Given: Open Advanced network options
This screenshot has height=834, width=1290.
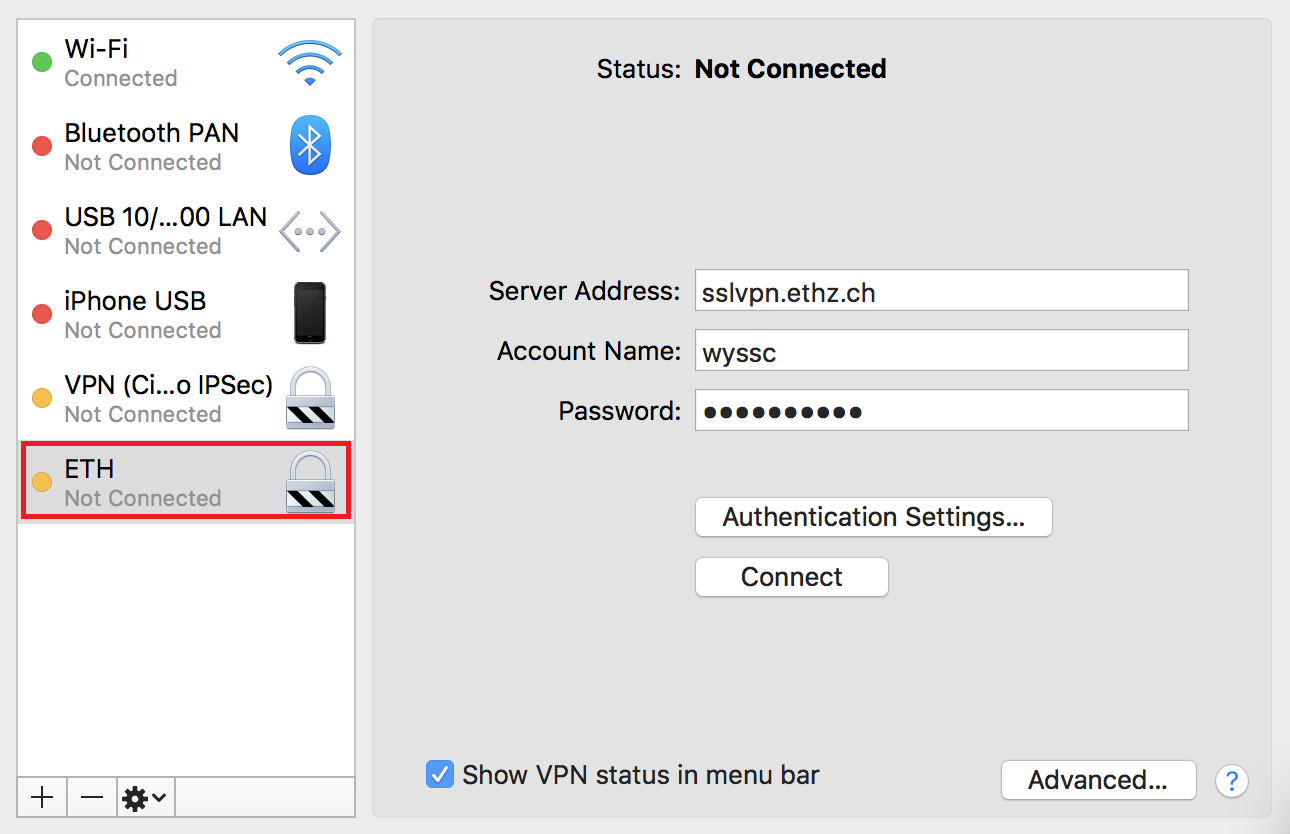Looking at the screenshot, I should 1098,780.
